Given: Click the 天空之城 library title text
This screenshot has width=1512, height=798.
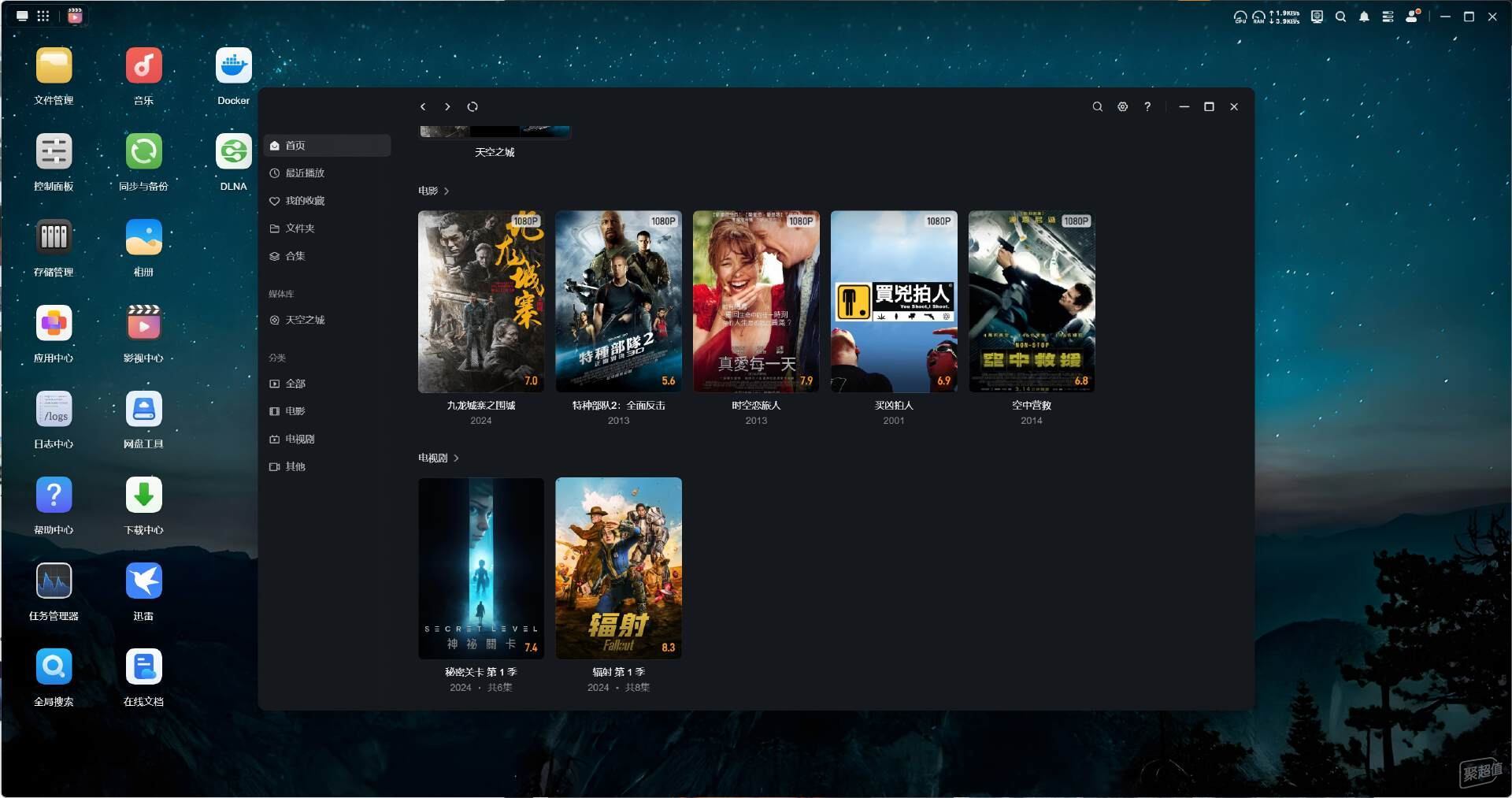Looking at the screenshot, I should (495, 152).
